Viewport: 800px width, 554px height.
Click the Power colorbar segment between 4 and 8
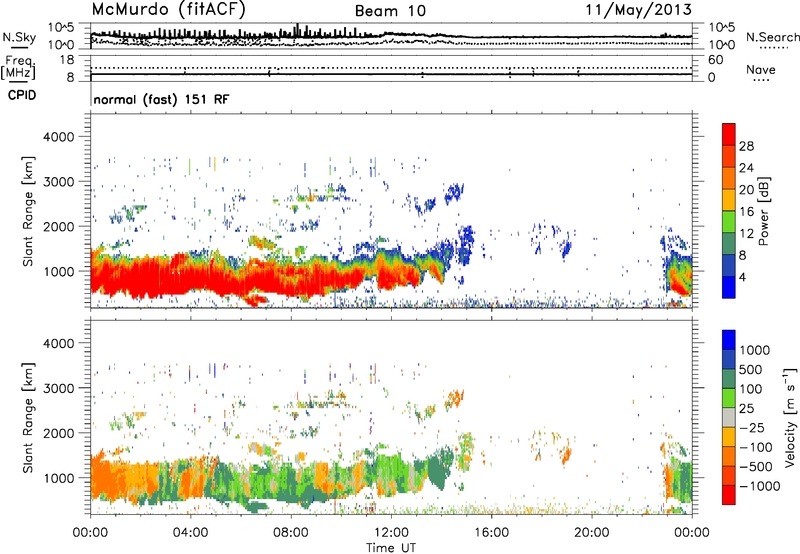[729, 265]
